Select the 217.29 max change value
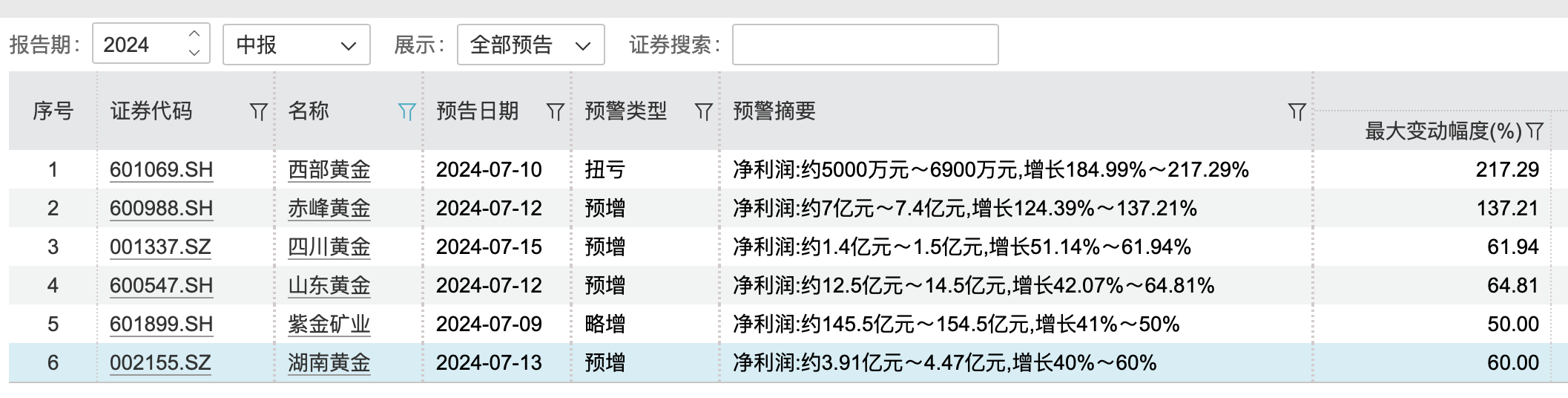1568x398 pixels. pos(1507,170)
